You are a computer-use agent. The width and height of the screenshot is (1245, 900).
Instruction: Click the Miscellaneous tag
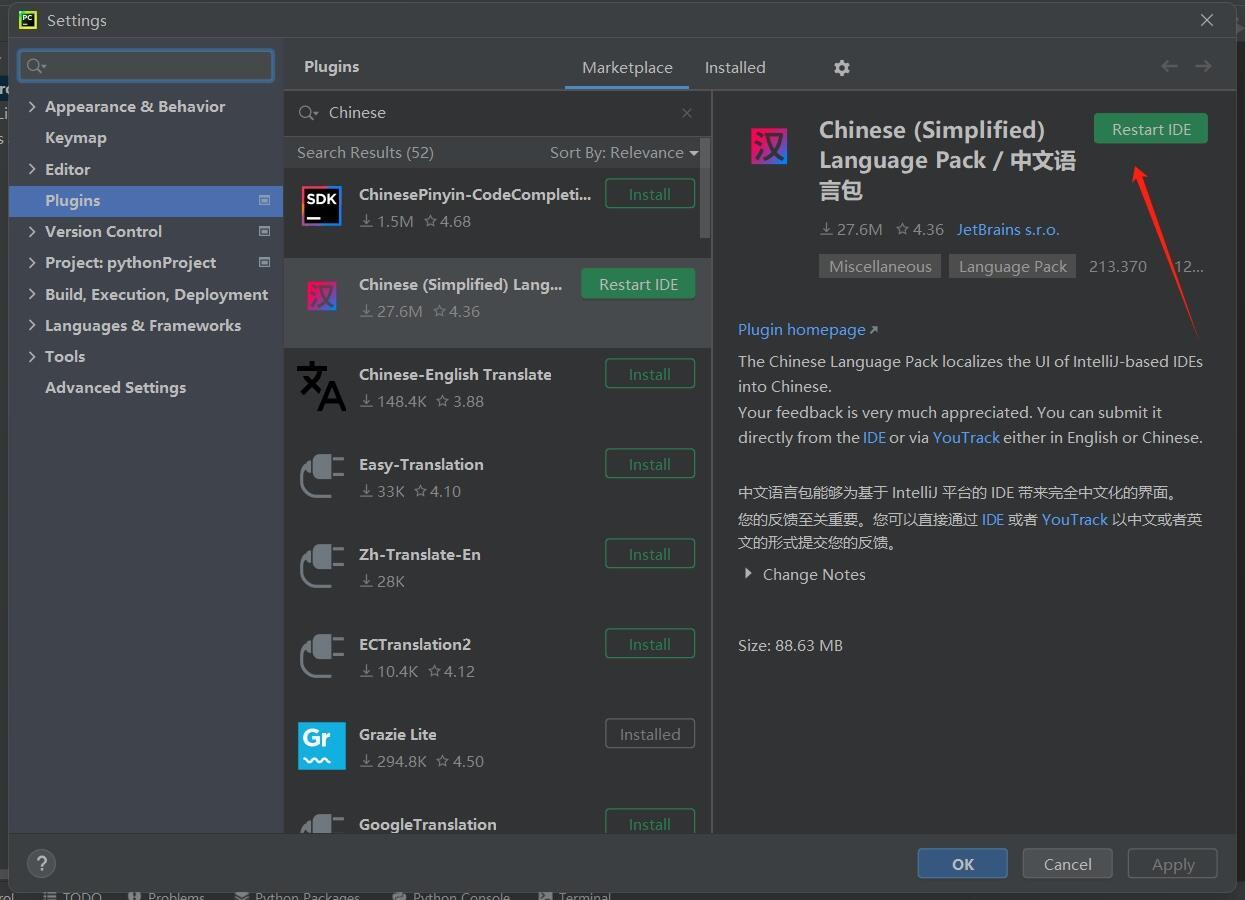coord(880,266)
